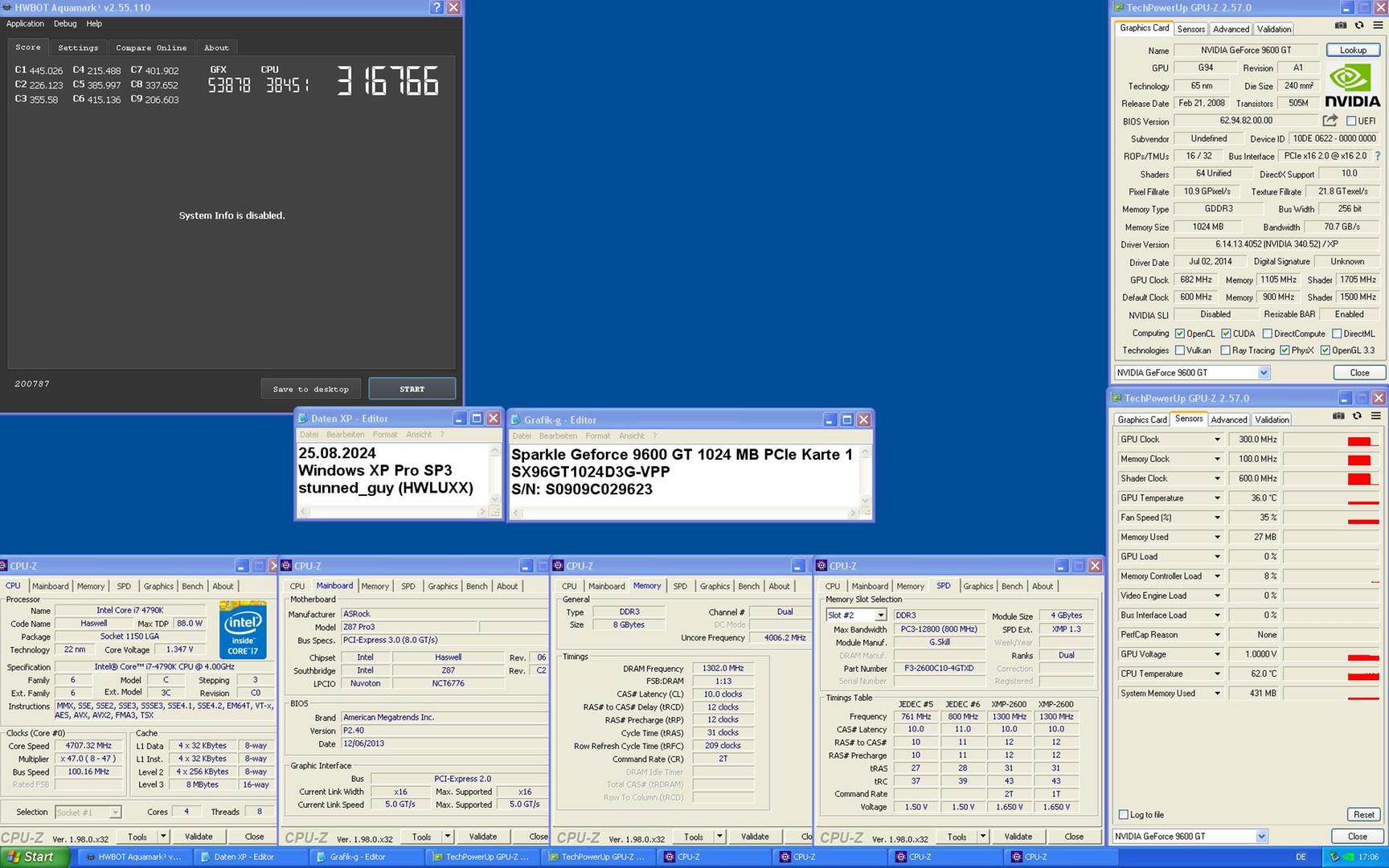Toggle the Vulkan checkbox

(x=1180, y=350)
